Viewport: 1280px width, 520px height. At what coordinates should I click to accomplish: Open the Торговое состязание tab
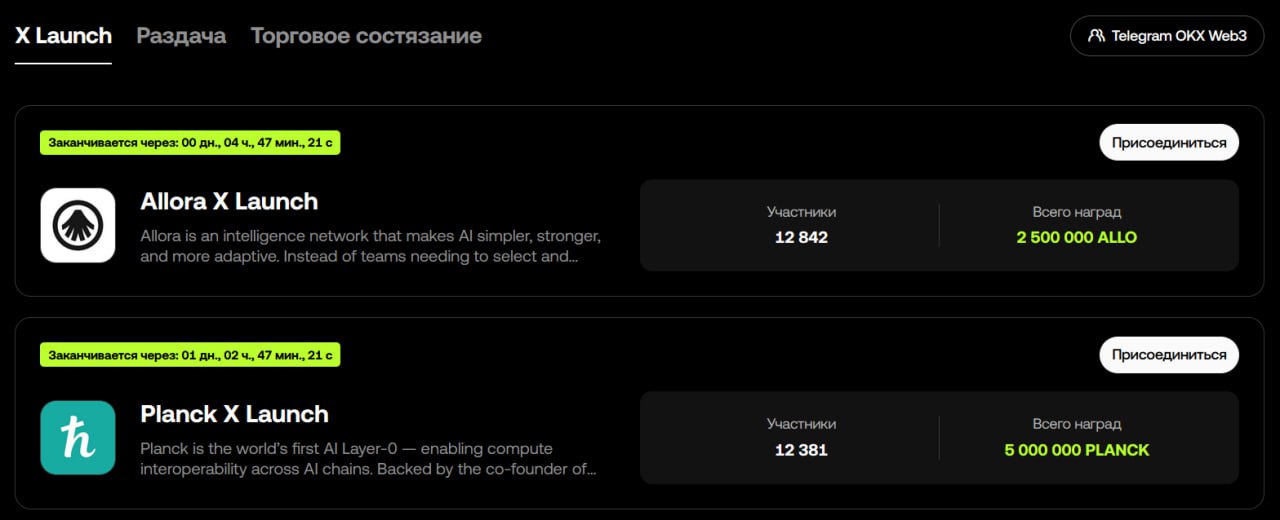point(366,36)
